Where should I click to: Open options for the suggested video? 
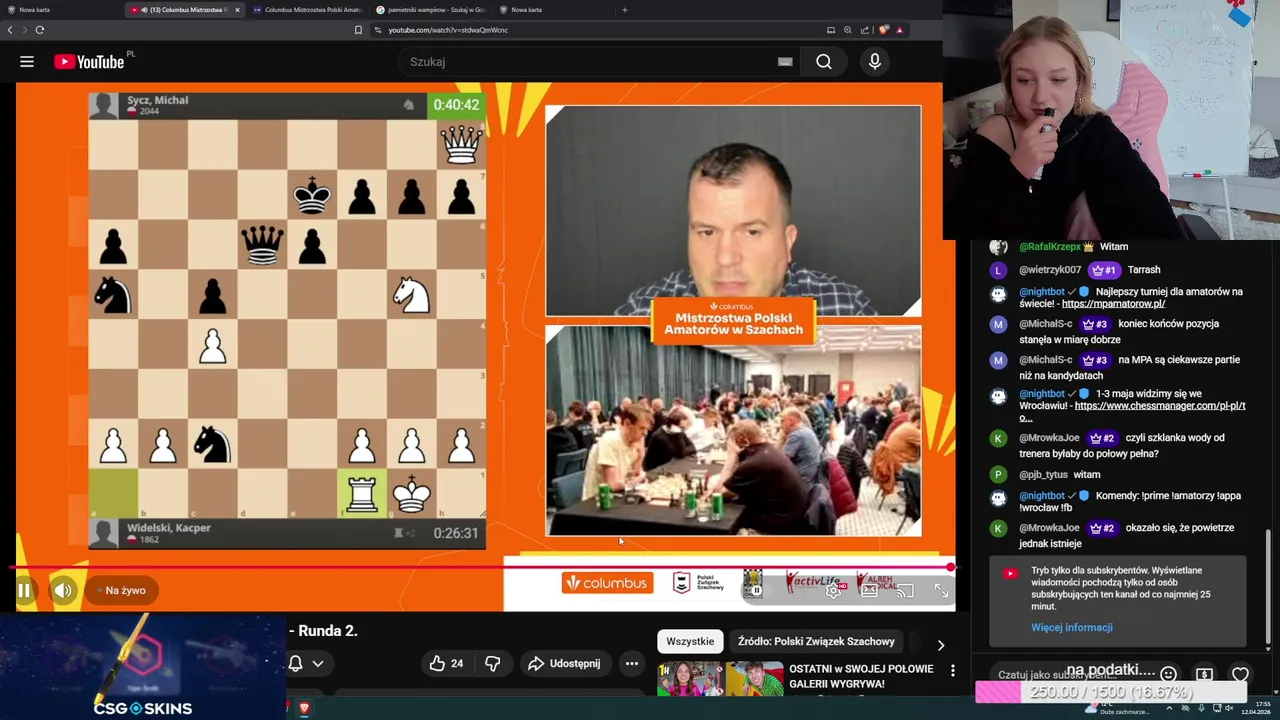[x=952, y=670]
